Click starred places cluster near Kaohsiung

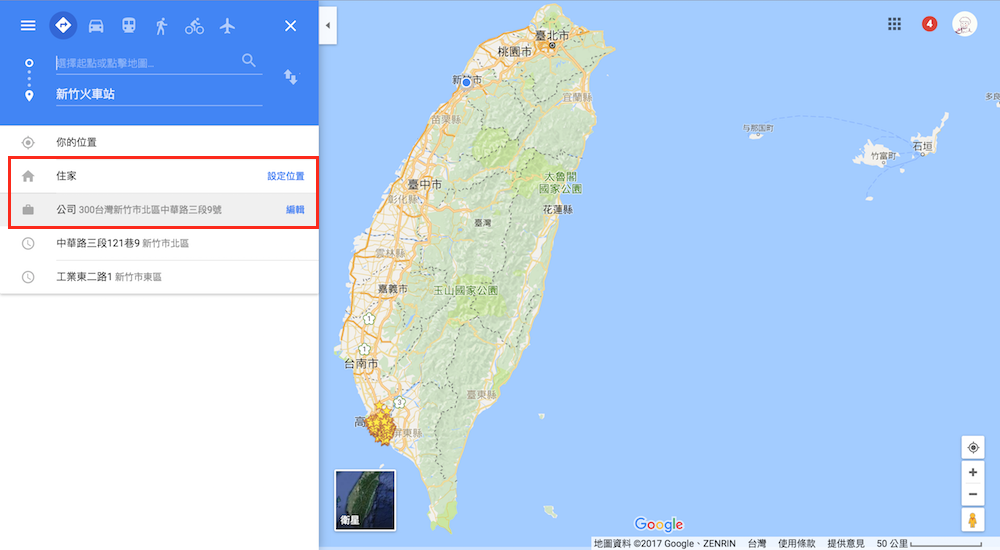381,424
